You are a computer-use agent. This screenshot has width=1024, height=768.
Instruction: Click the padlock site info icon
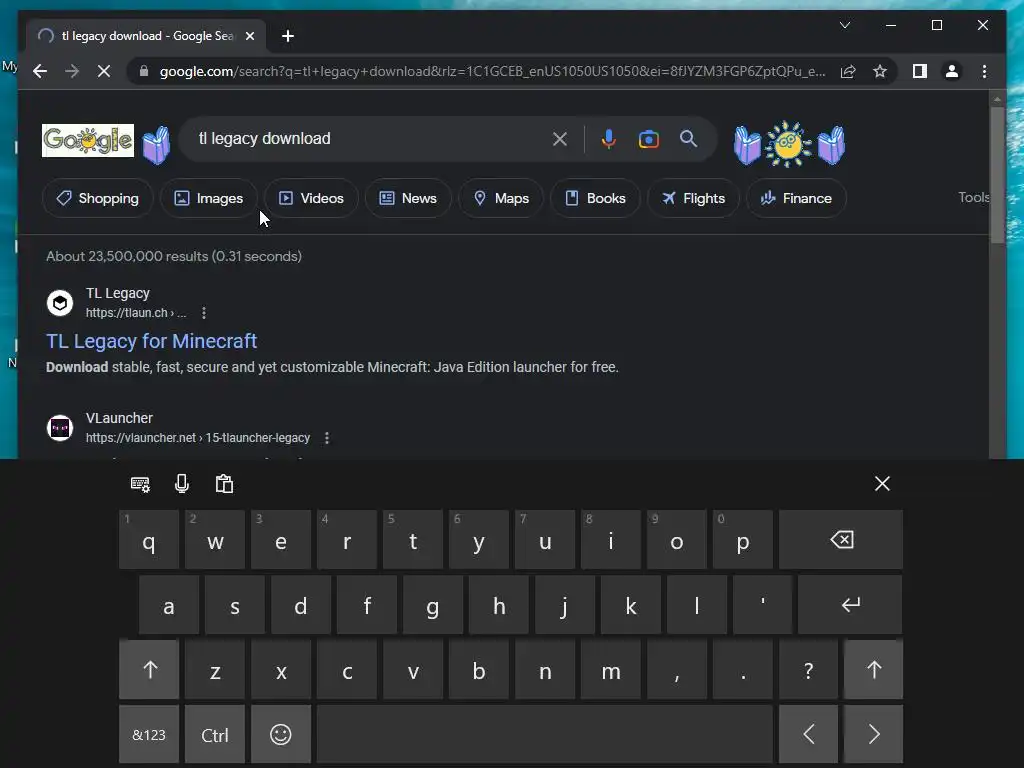coord(144,71)
